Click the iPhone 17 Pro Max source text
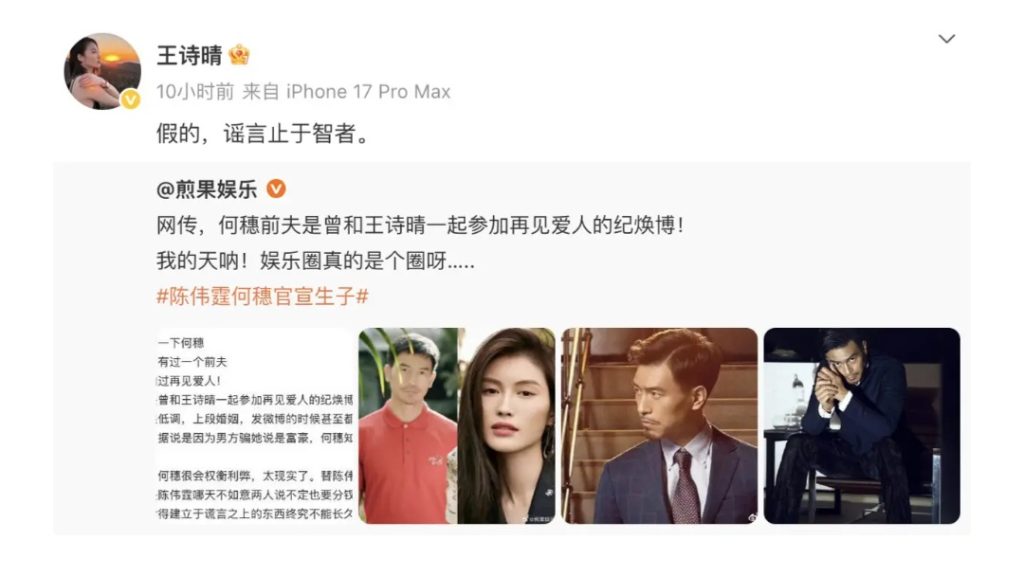The width and height of the screenshot is (1024, 576). click(x=368, y=91)
